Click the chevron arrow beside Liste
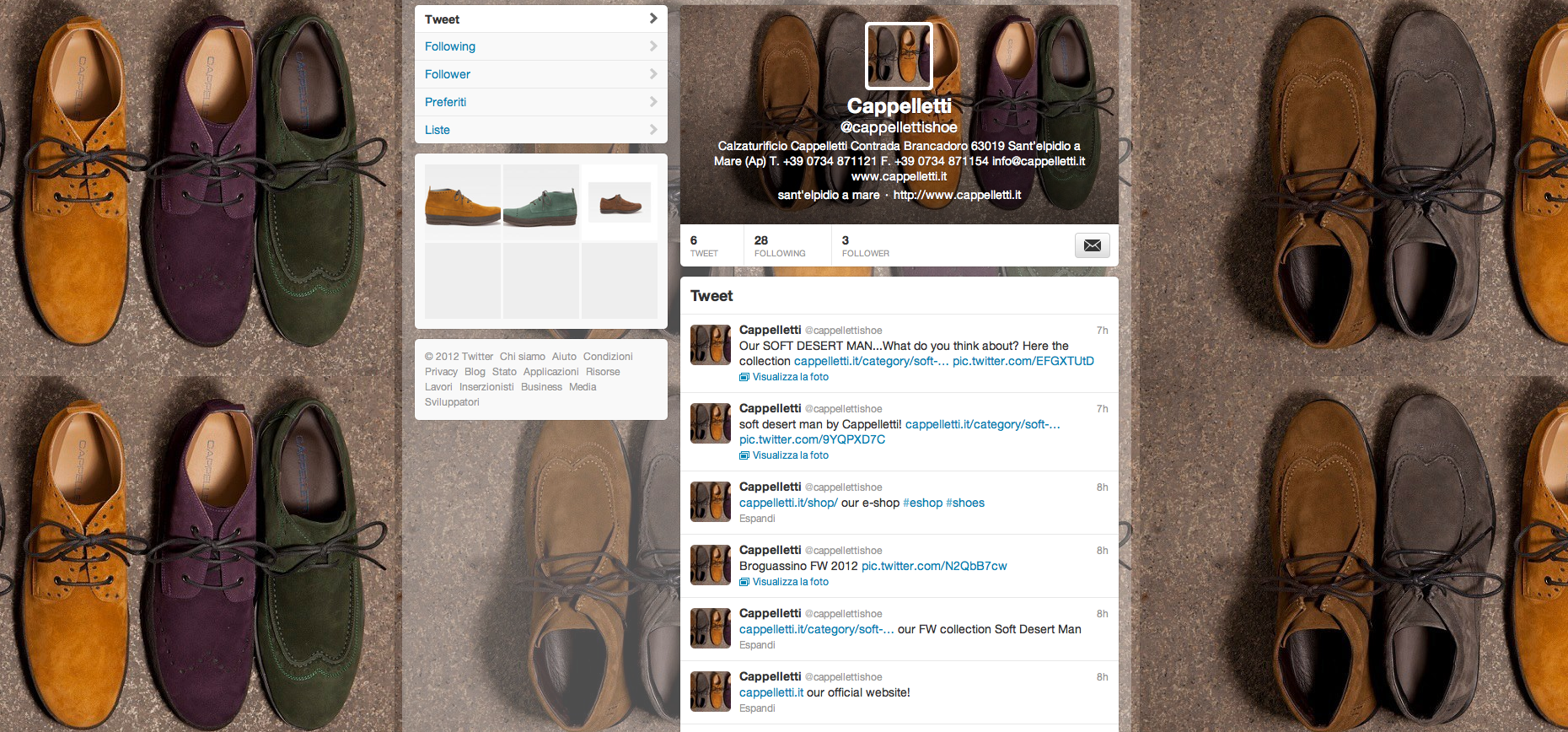 [653, 130]
